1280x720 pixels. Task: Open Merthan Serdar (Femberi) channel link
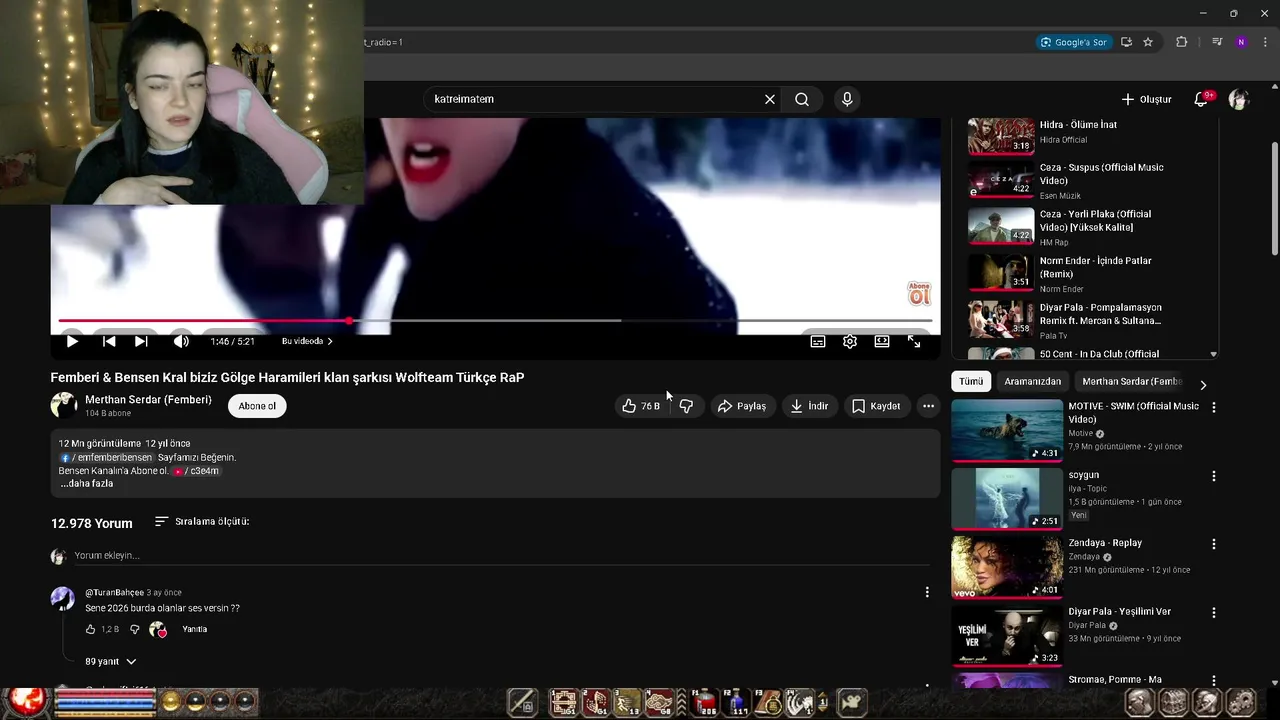148,399
